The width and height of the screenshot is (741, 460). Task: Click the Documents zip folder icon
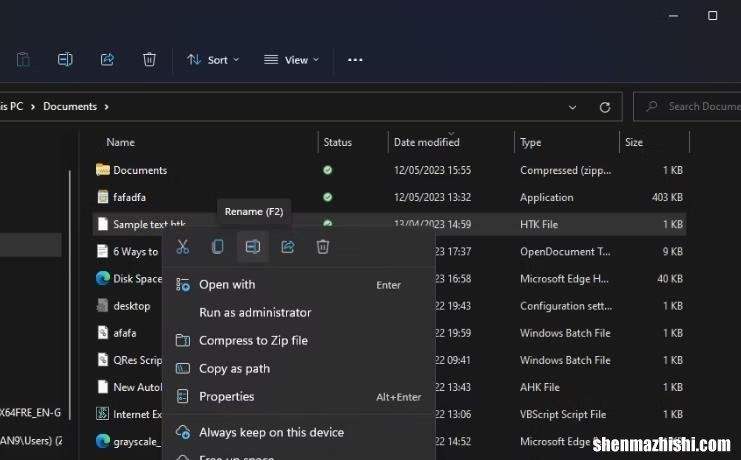[103, 170]
